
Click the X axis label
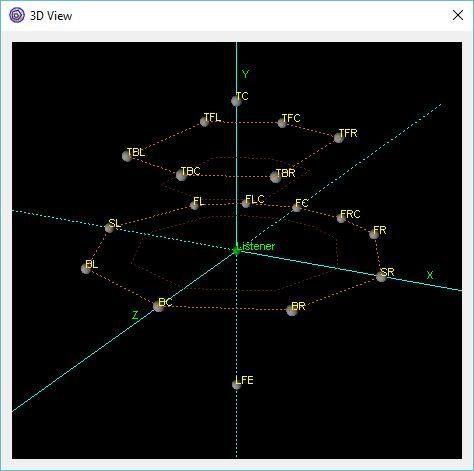pyautogui.click(x=430, y=275)
